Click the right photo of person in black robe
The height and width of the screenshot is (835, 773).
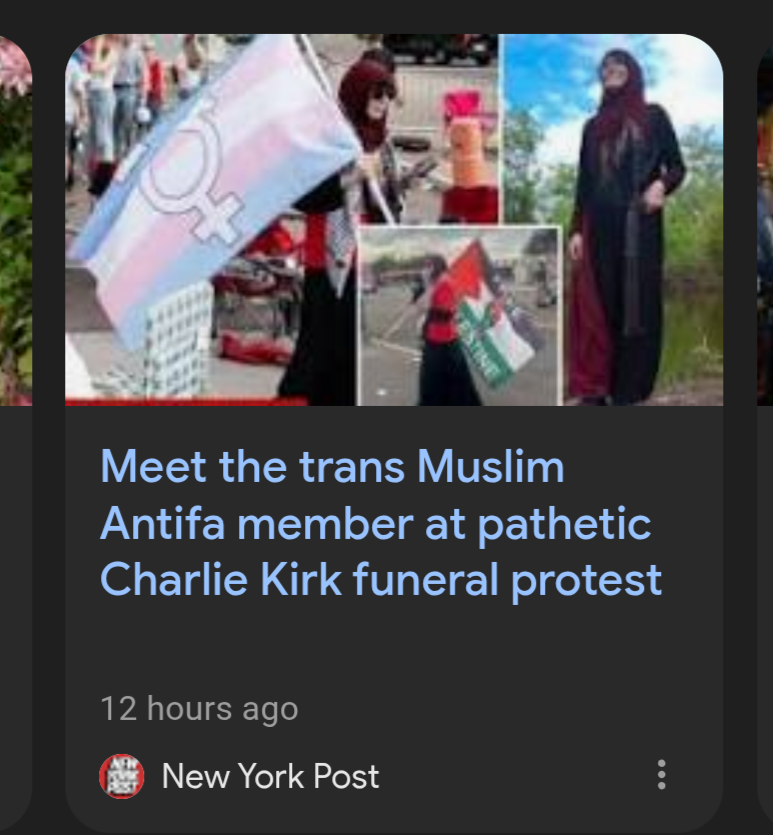pyautogui.click(x=611, y=219)
